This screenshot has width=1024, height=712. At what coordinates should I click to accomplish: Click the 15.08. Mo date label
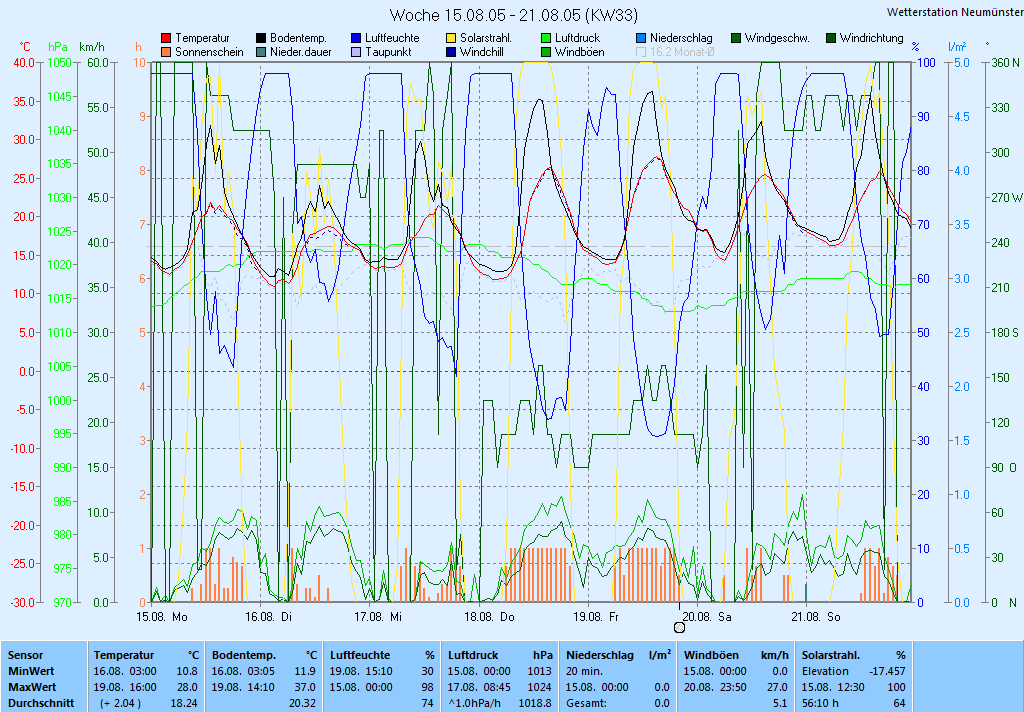click(x=161, y=617)
